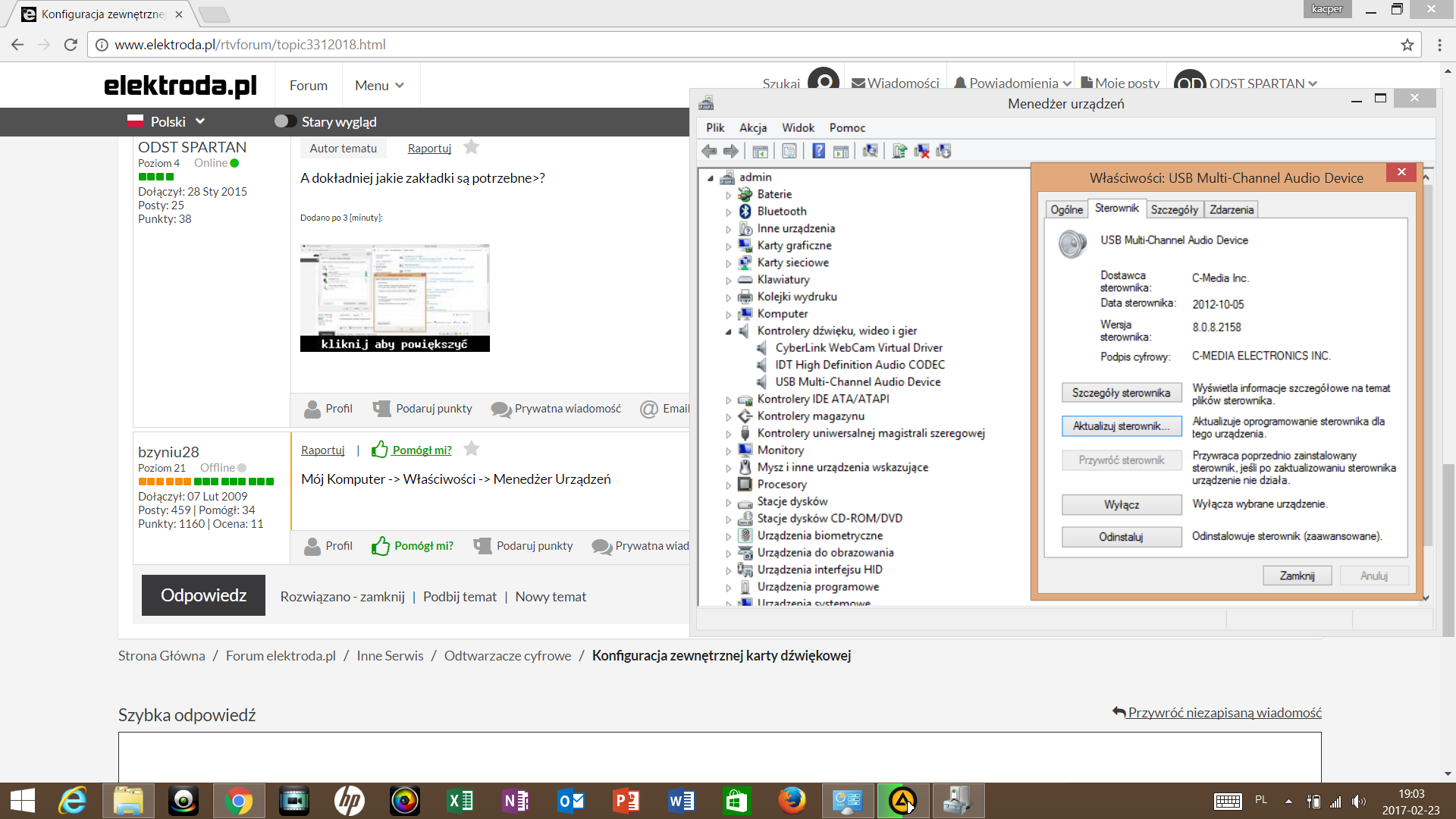Viewport: 1456px width, 819px height.
Task: Open Firefox from the taskbar
Action: click(792, 801)
